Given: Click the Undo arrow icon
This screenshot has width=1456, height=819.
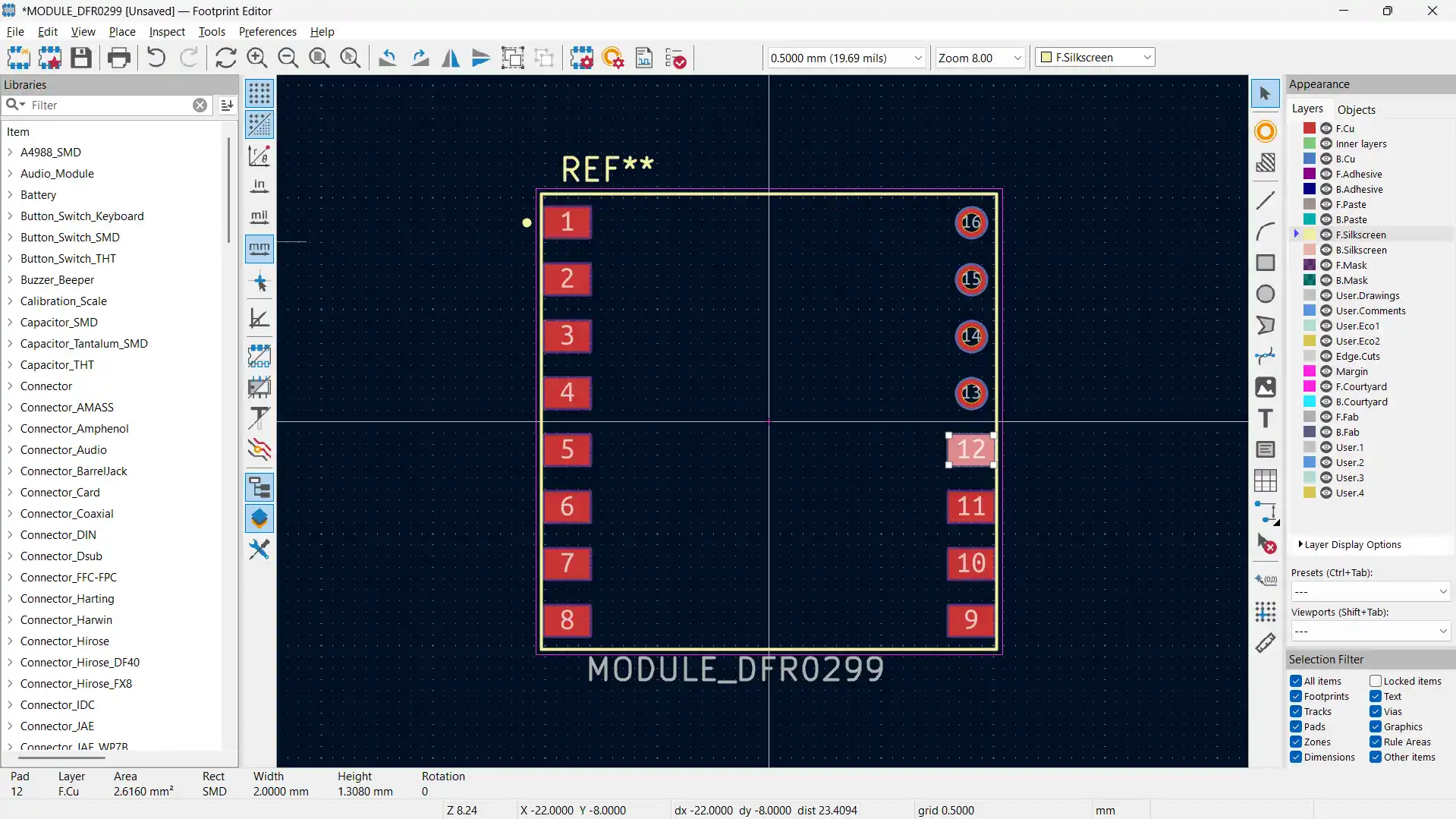Looking at the screenshot, I should click(x=156, y=58).
